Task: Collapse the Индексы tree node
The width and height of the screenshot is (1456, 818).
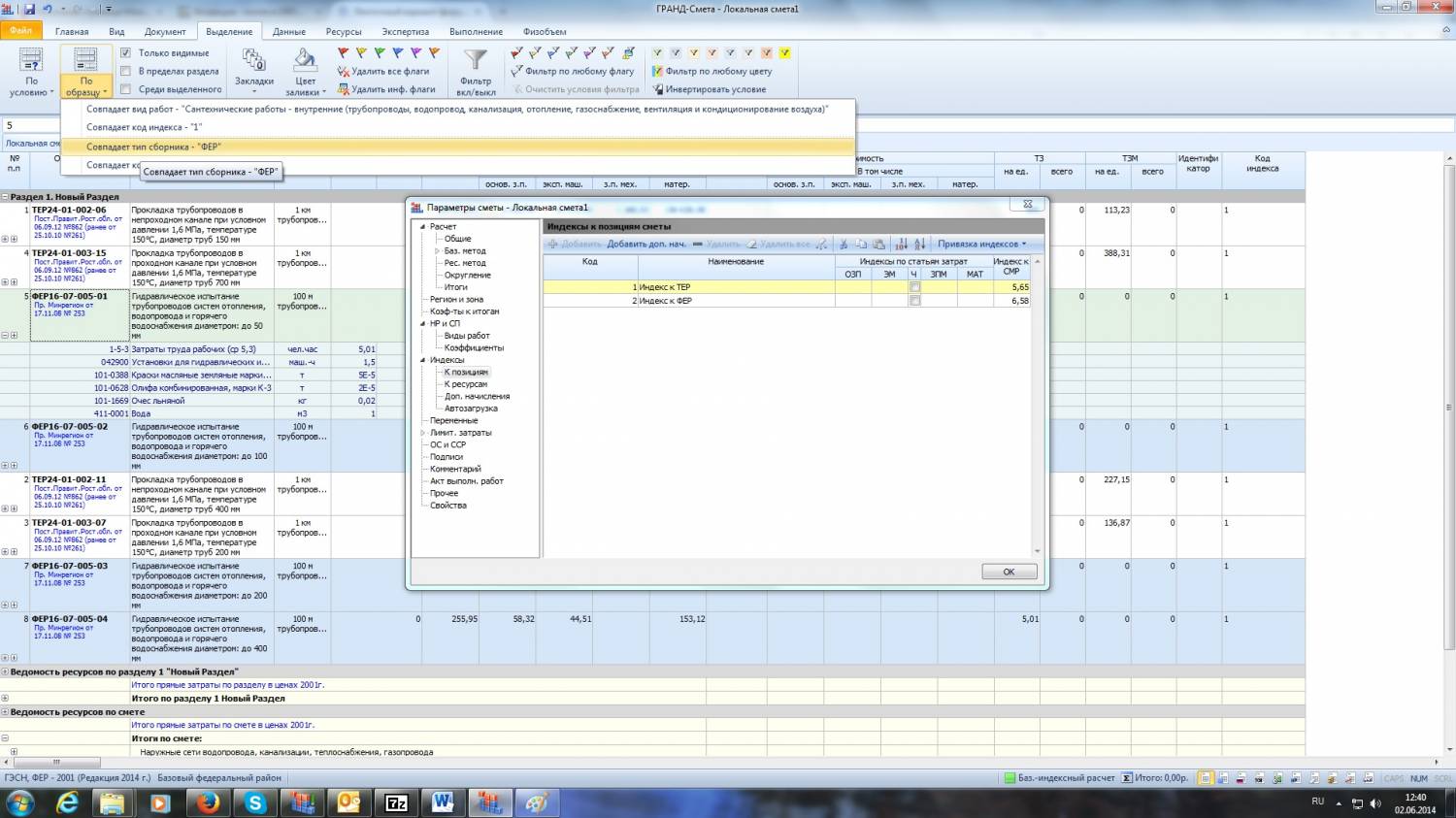Action: tap(423, 360)
